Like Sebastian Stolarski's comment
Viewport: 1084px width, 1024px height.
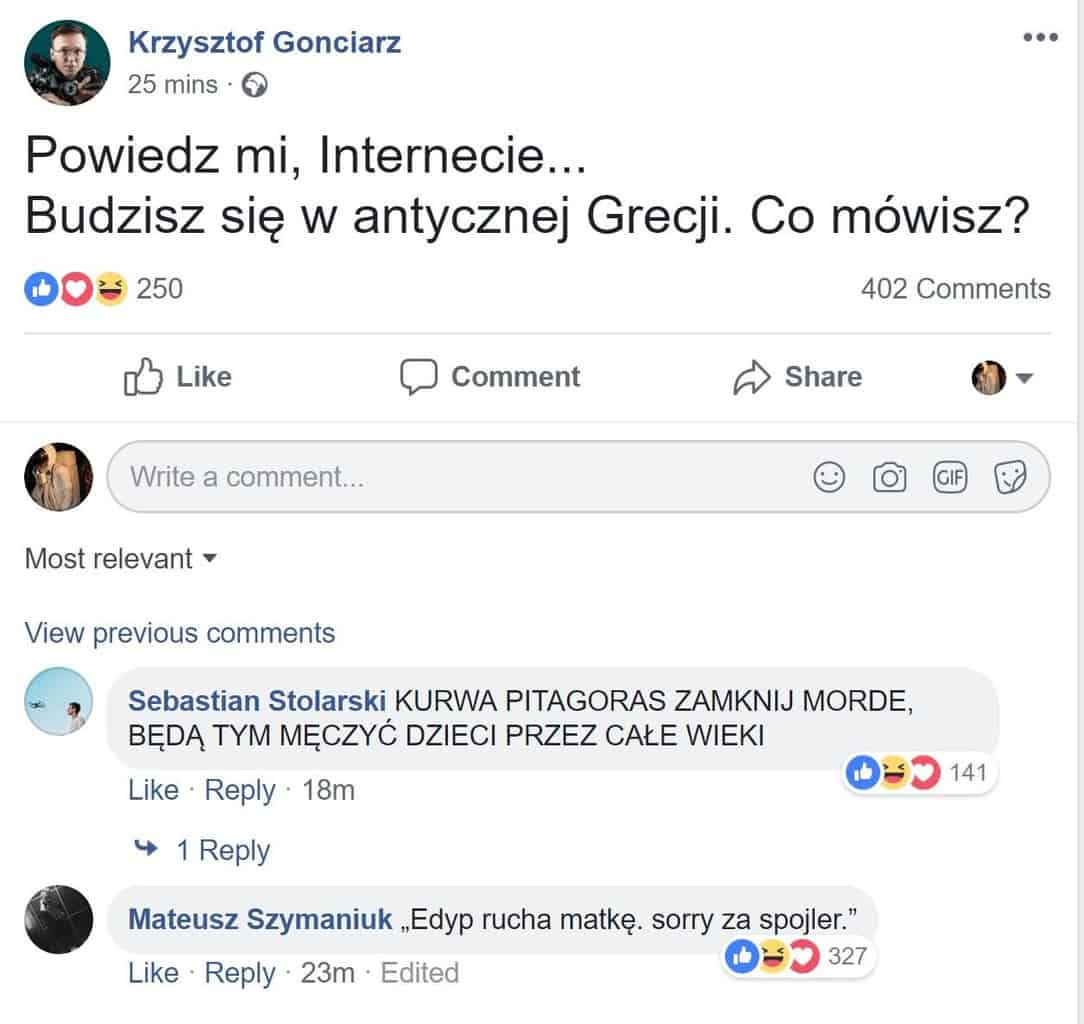click(153, 790)
